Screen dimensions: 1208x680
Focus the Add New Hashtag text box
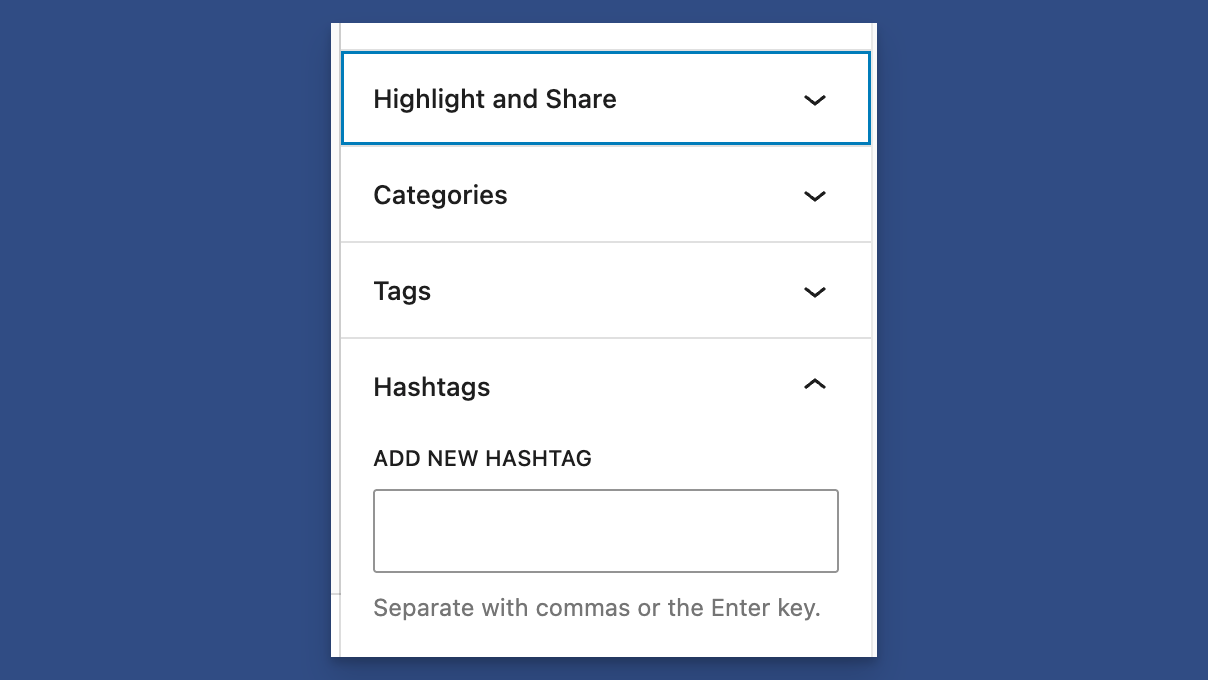pyautogui.click(x=605, y=531)
